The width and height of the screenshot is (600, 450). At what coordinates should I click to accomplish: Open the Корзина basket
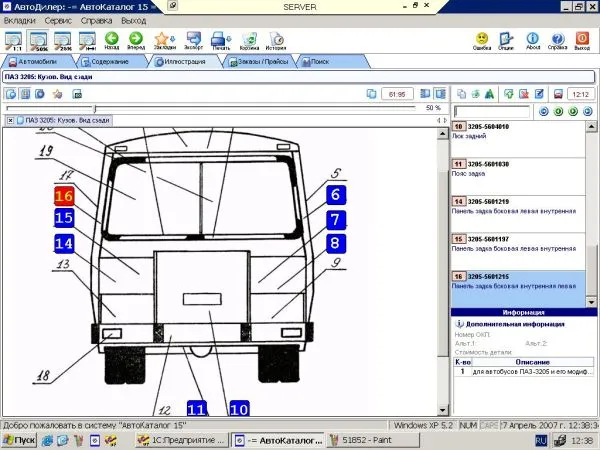click(249, 41)
